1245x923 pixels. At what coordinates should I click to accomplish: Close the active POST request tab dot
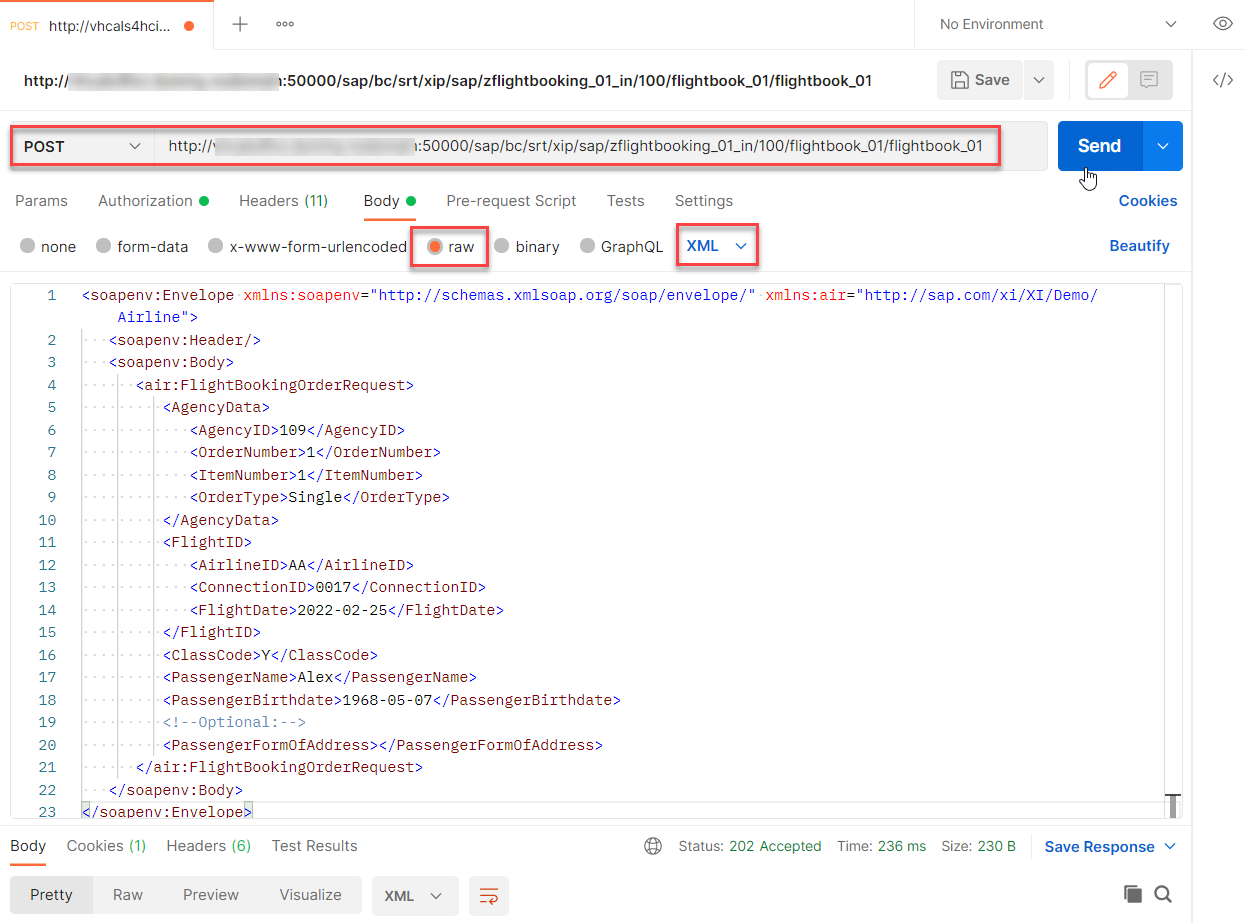pos(190,25)
